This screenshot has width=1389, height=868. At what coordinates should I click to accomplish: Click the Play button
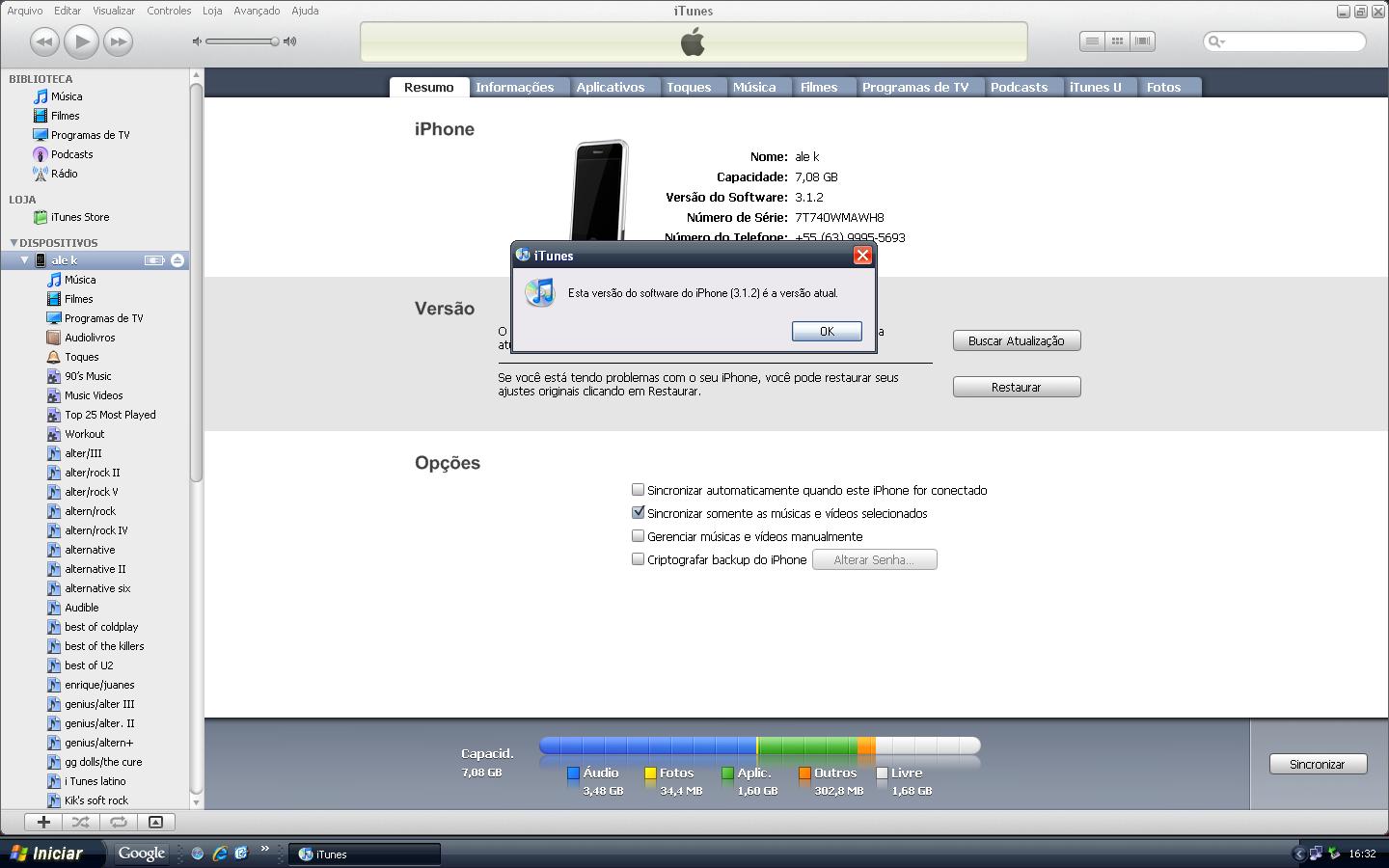coord(82,41)
